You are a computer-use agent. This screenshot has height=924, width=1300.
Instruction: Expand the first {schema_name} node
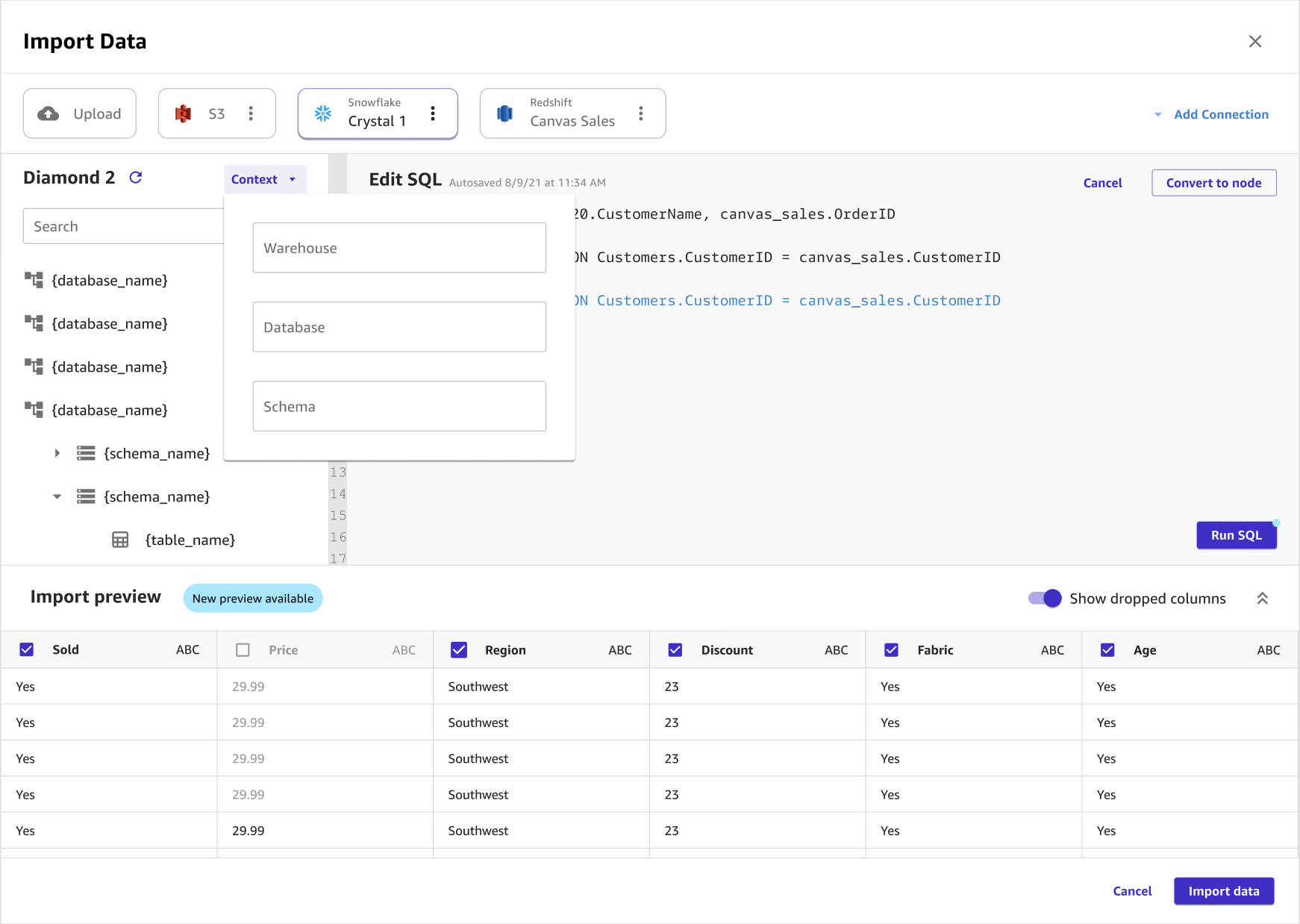coord(57,453)
